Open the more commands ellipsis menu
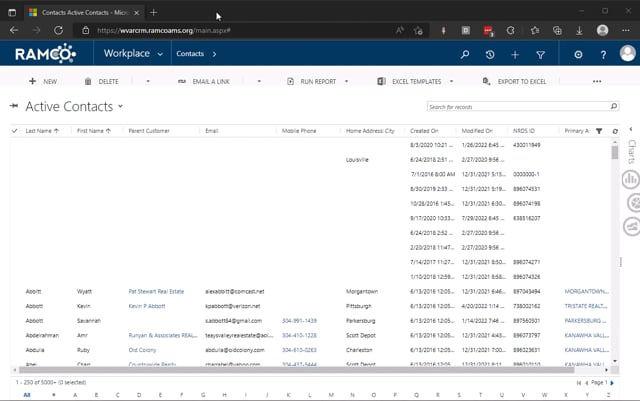The height and width of the screenshot is (401, 640). coord(597,81)
